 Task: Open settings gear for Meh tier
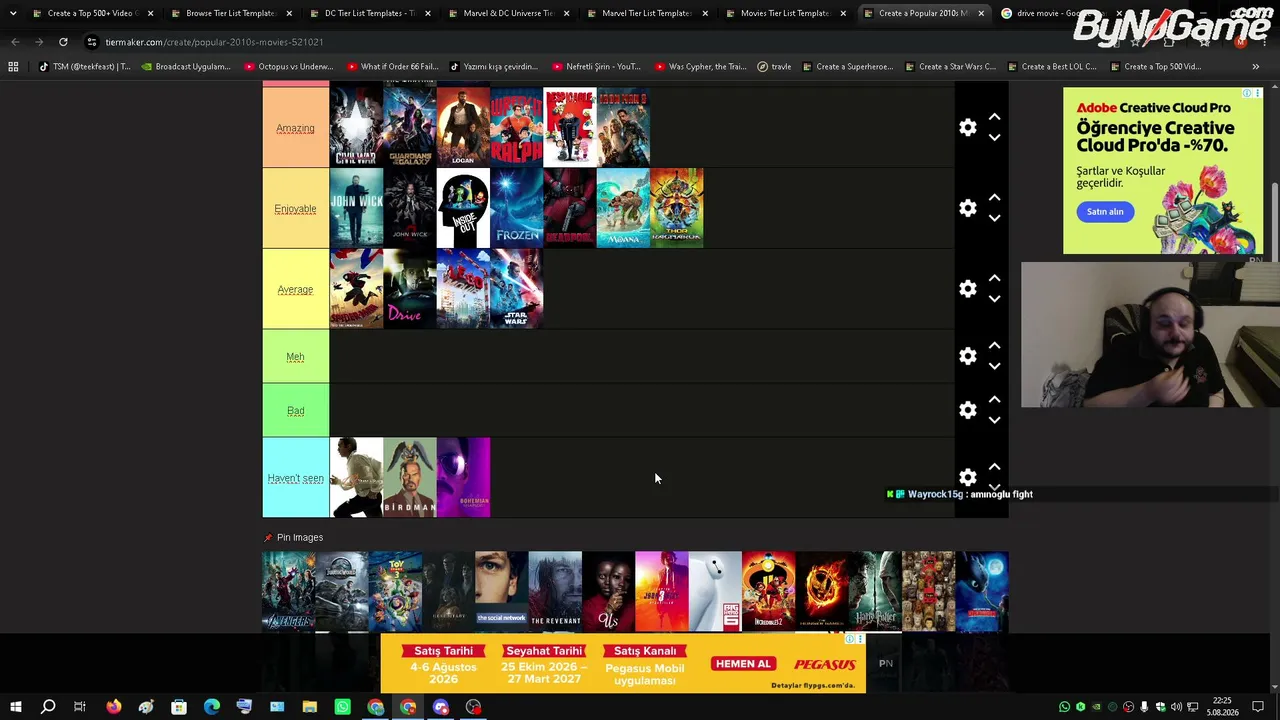[967, 356]
